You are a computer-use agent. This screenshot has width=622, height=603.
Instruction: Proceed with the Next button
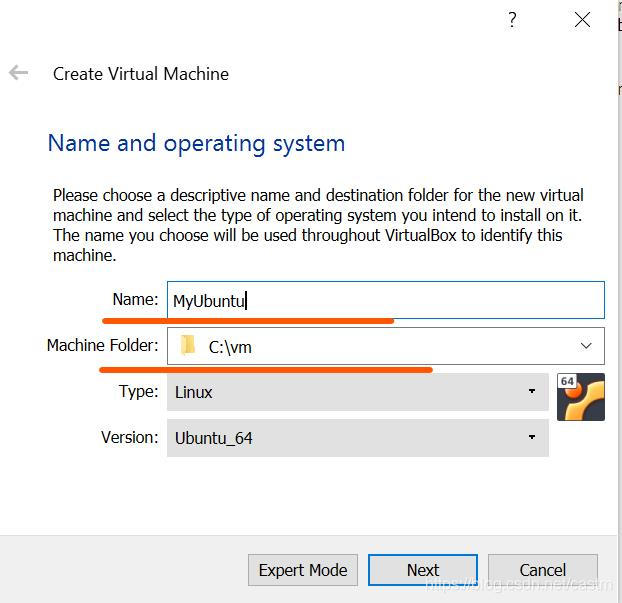423,570
